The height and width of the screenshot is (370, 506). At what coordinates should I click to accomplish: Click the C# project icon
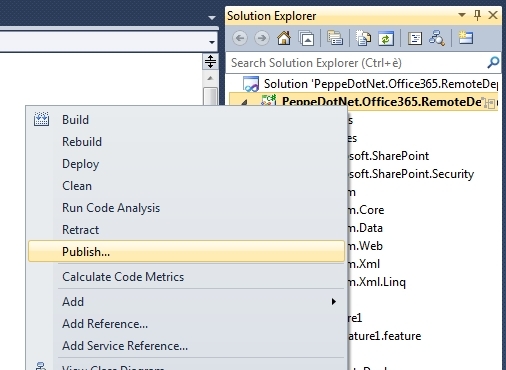(x=269, y=100)
